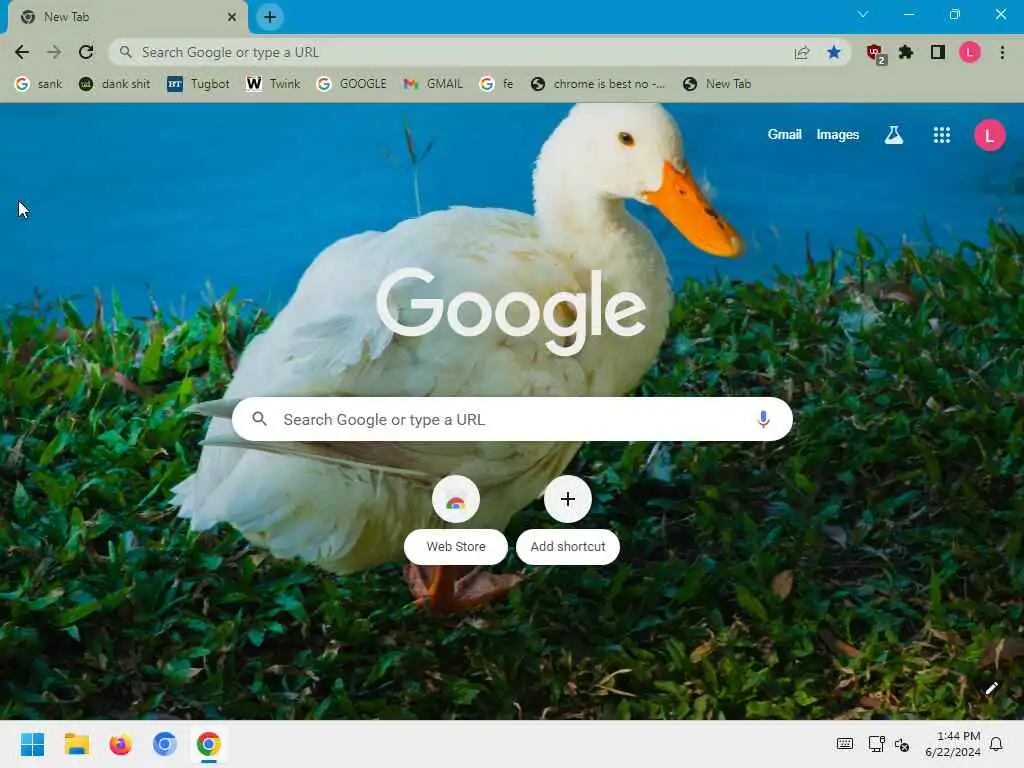The height and width of the screenshot is (768, 1024).
Task: Click the Web Store label
Action: pyautogui.click(x=456, y=547)
